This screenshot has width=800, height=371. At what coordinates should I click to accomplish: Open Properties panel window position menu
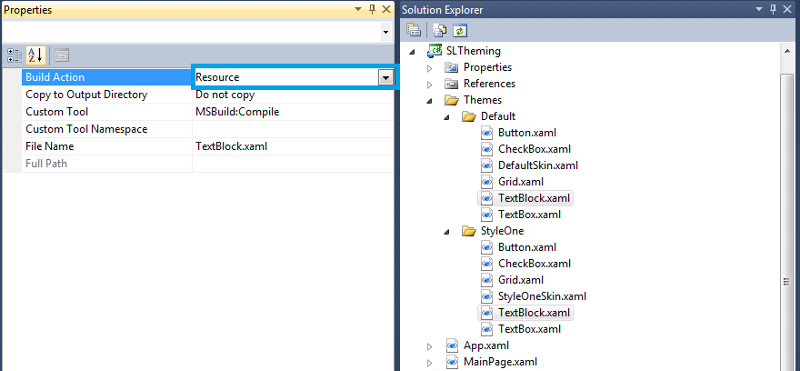pyautogui.click(x=358, y=9)
